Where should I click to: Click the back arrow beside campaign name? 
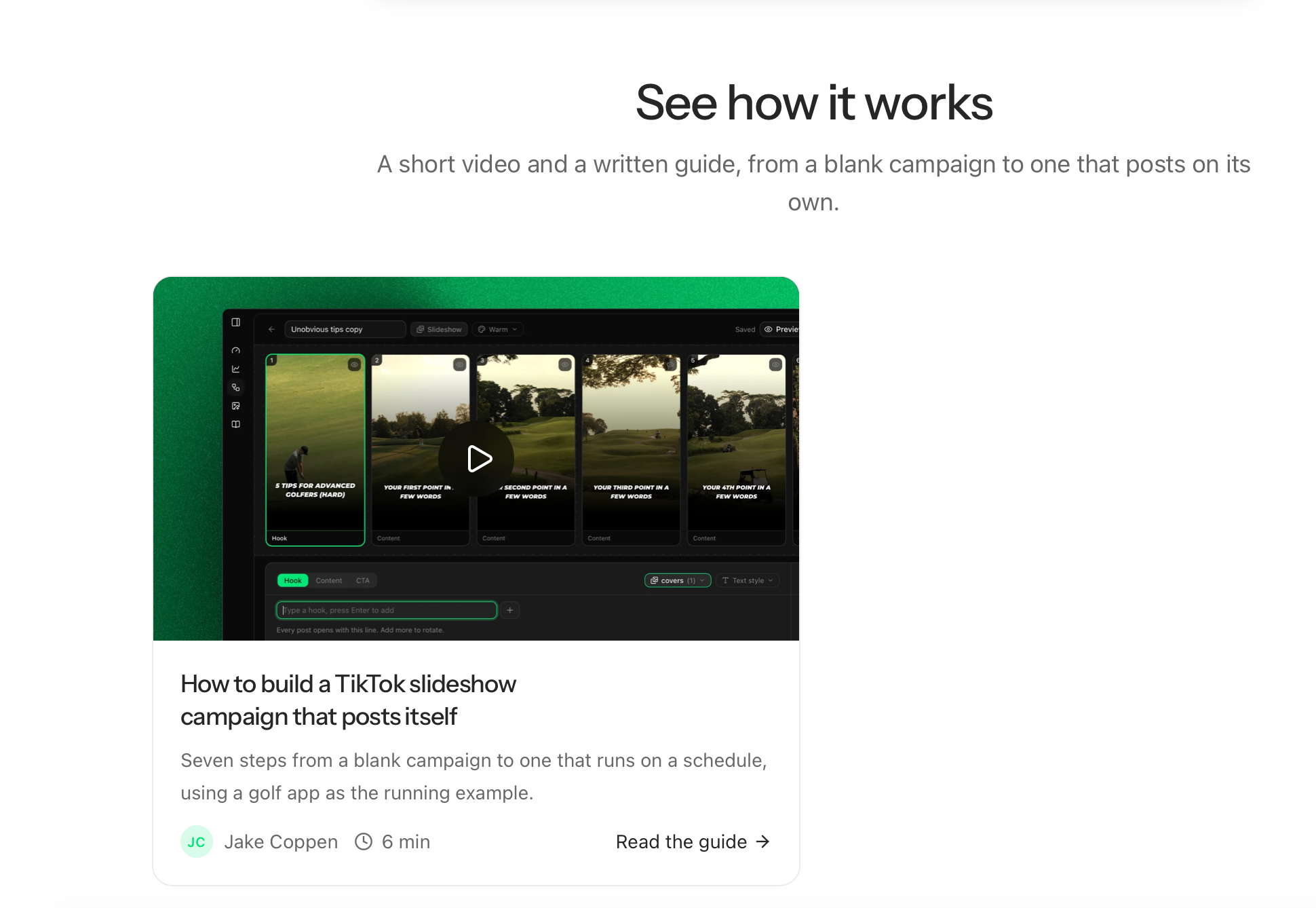pyautogui.click(x=271, y=329)
